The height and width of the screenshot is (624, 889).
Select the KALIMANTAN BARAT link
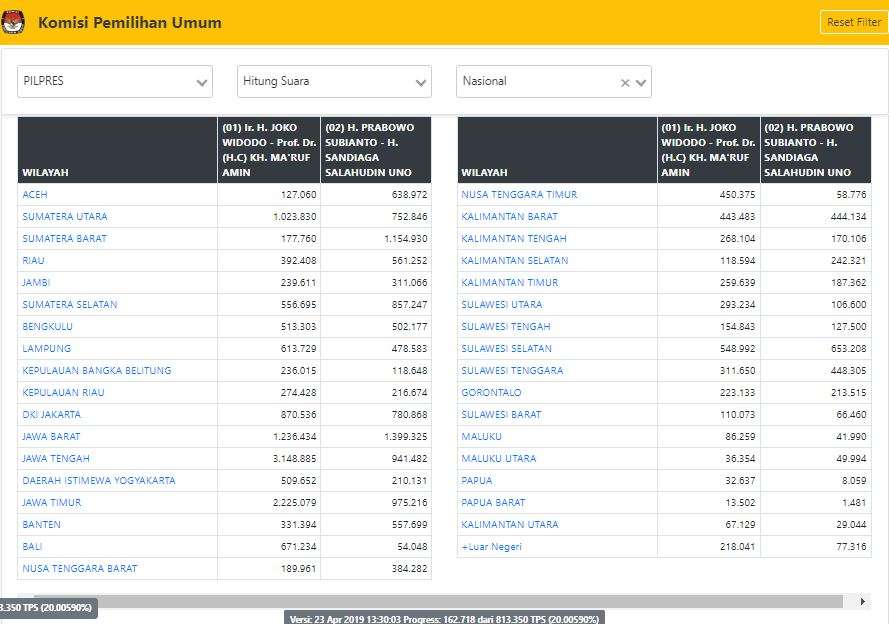pyautogui.click(x=510, y=217)
